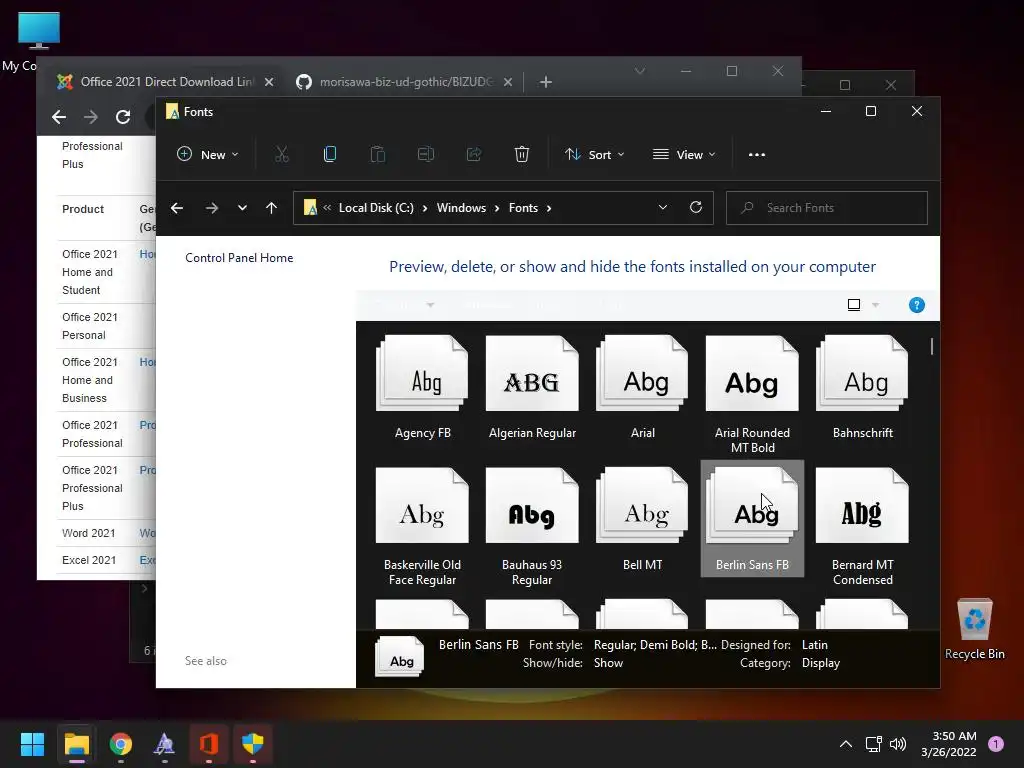This screenshot has width=1024, height=768.
Task: Select the Agency FB font
Action: (423, 388)
